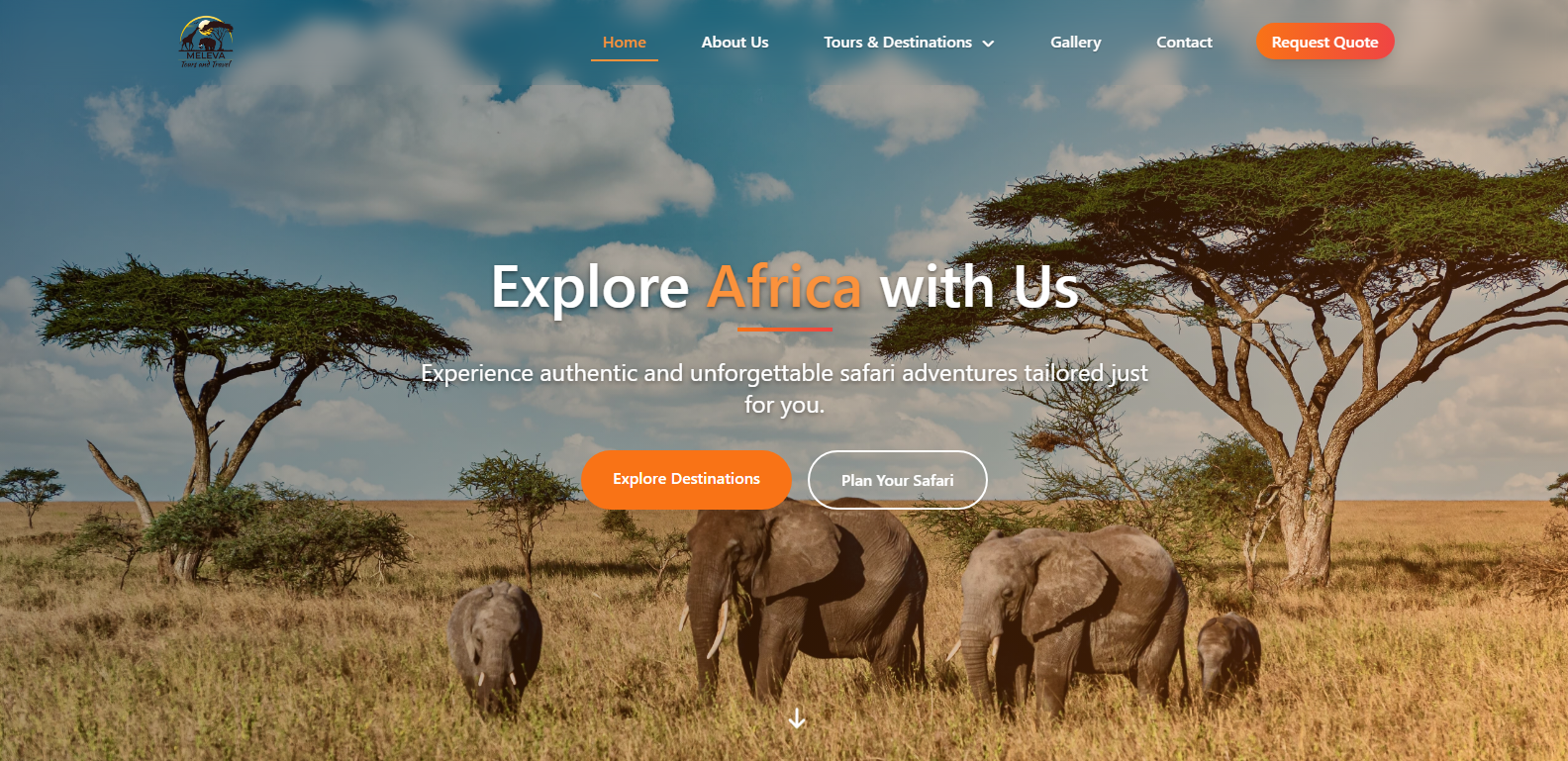Open the Contact page link
The image size is (1568, 761).
[x=1184, y=42]
